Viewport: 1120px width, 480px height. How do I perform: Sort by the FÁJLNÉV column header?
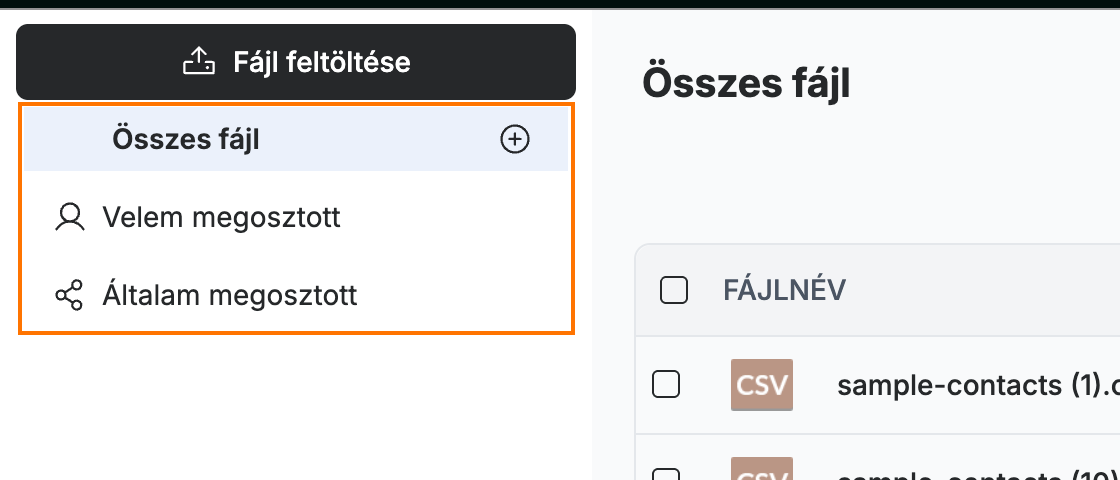(784, 290)
